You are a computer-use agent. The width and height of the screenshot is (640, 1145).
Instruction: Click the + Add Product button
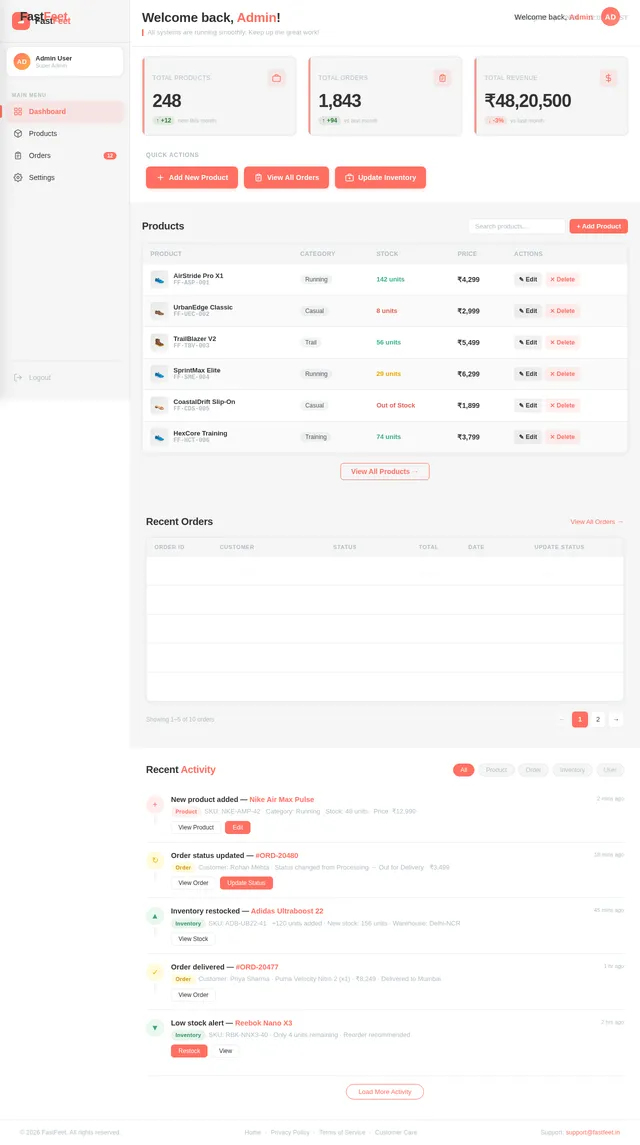[x=598, y=226]
